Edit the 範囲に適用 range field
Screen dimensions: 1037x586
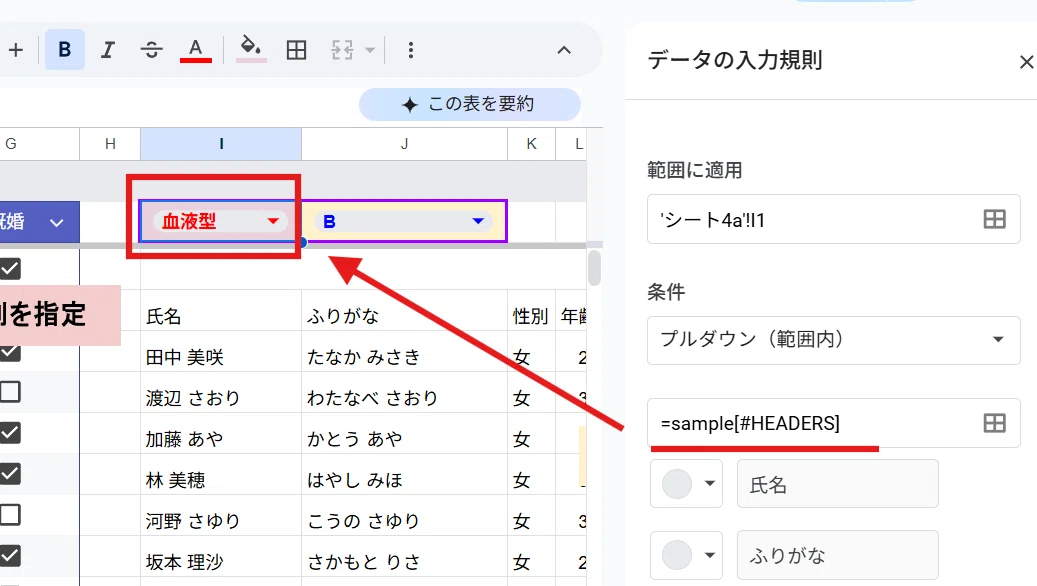tap(833, 220)
